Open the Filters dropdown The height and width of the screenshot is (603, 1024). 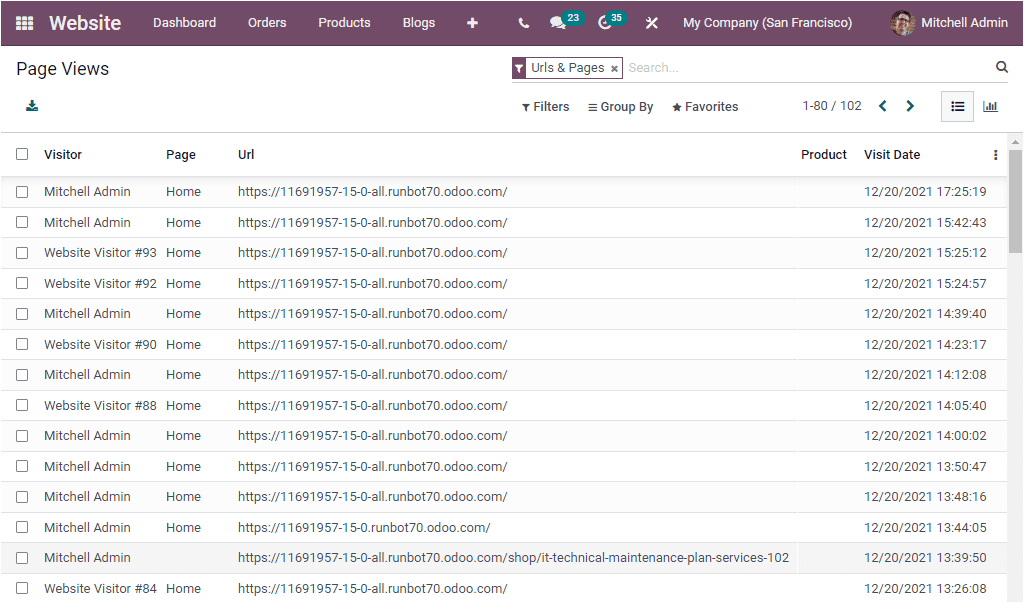click(x=544, y=106)
